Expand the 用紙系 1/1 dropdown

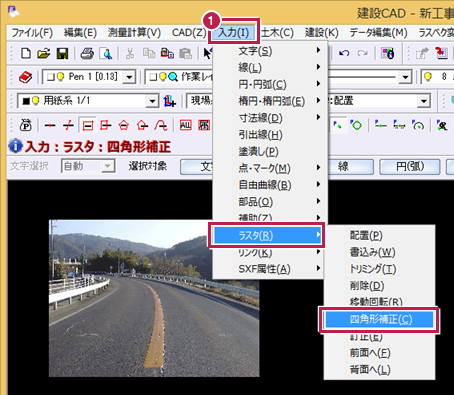[x=152, y=101]
